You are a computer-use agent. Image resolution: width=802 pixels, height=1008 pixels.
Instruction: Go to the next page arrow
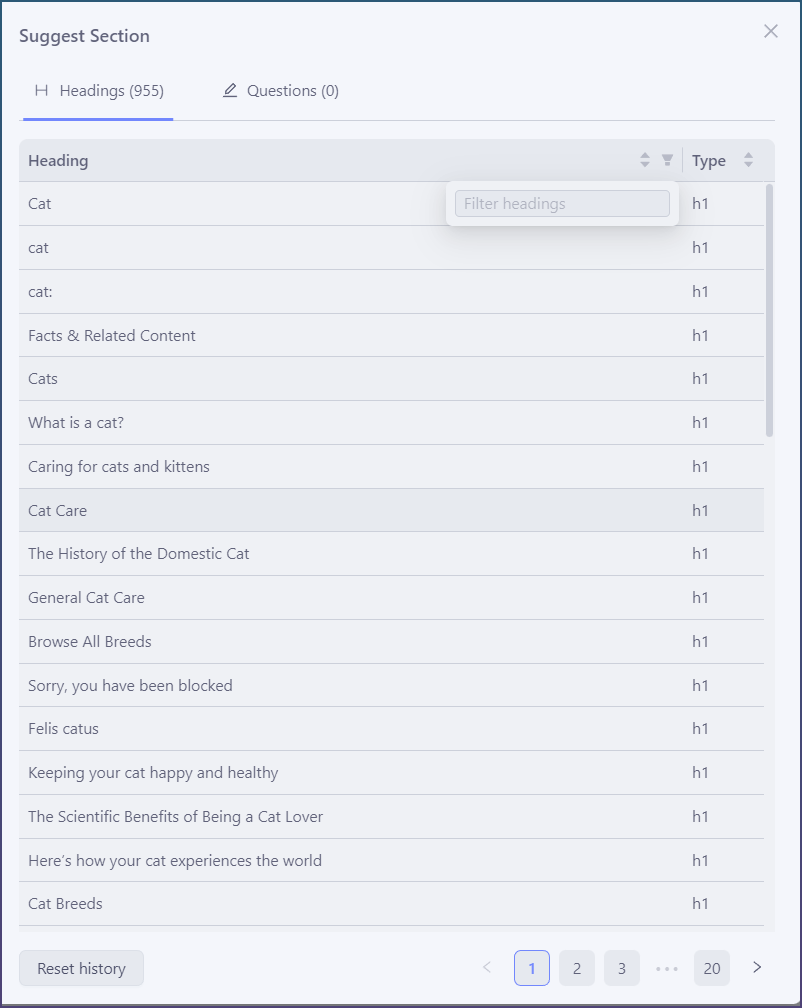pyautogui.click(x=757, y=967)
